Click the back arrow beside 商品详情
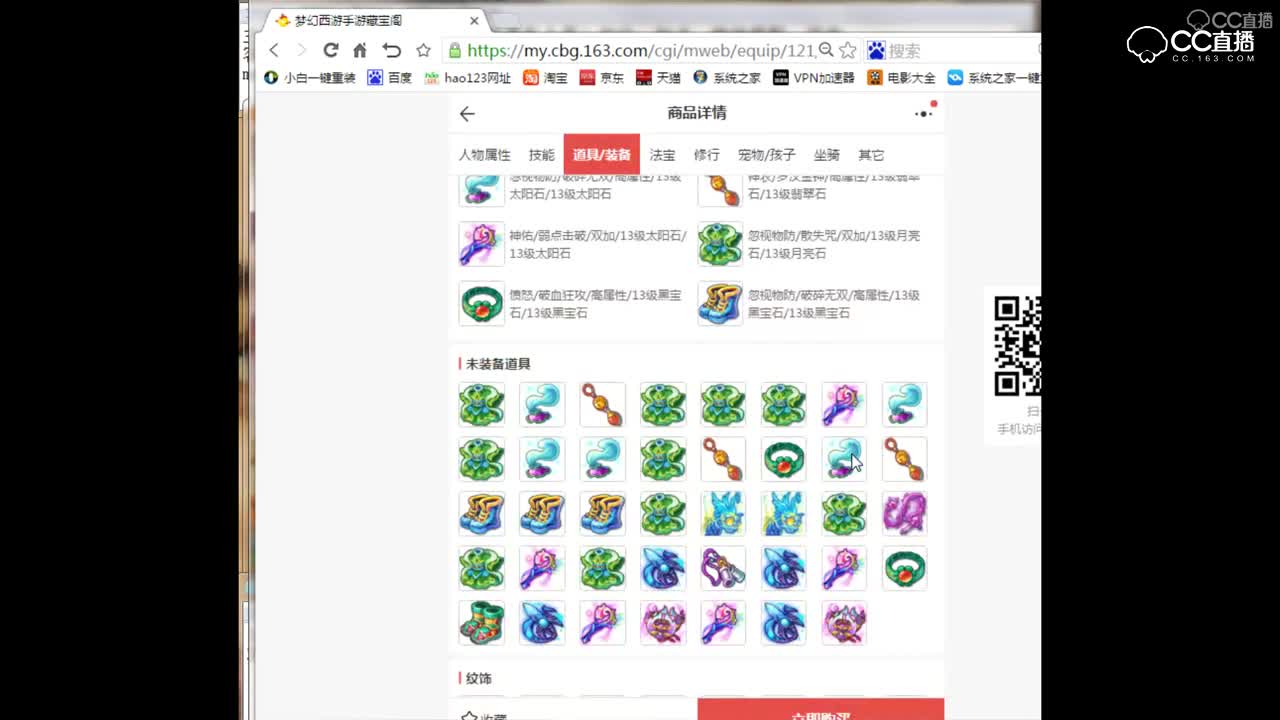Image resolution: width=1280 pixels, height=720 pixels. 467,114
